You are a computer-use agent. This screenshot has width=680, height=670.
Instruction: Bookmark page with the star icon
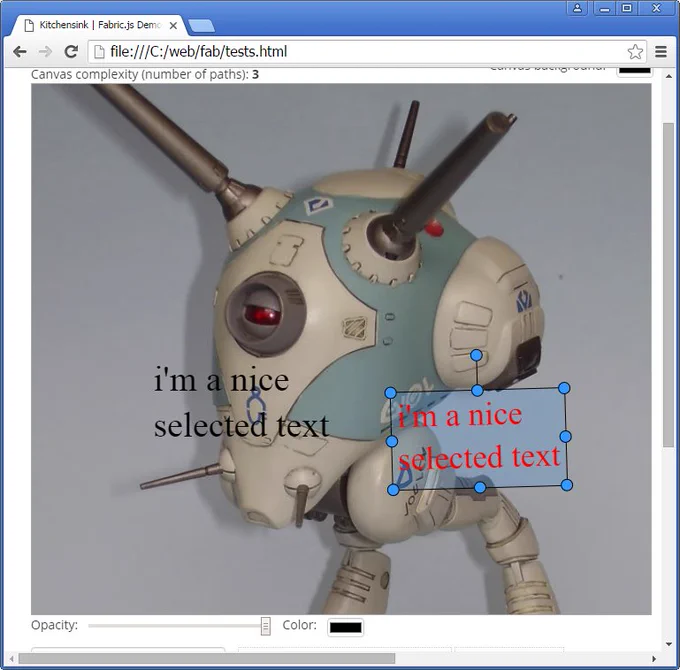coord(635,52)
